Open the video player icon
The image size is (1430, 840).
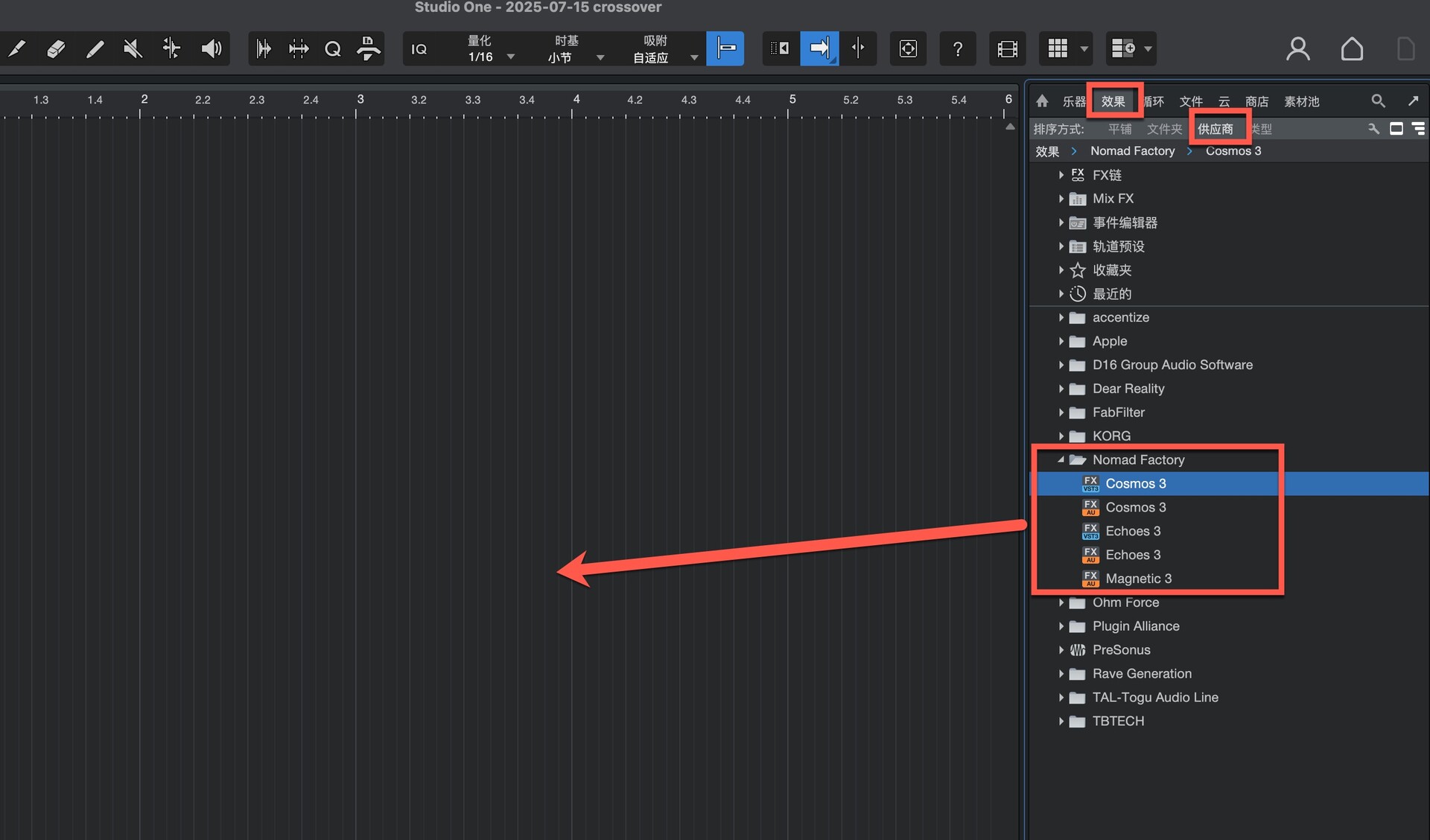coord(1008,49)
